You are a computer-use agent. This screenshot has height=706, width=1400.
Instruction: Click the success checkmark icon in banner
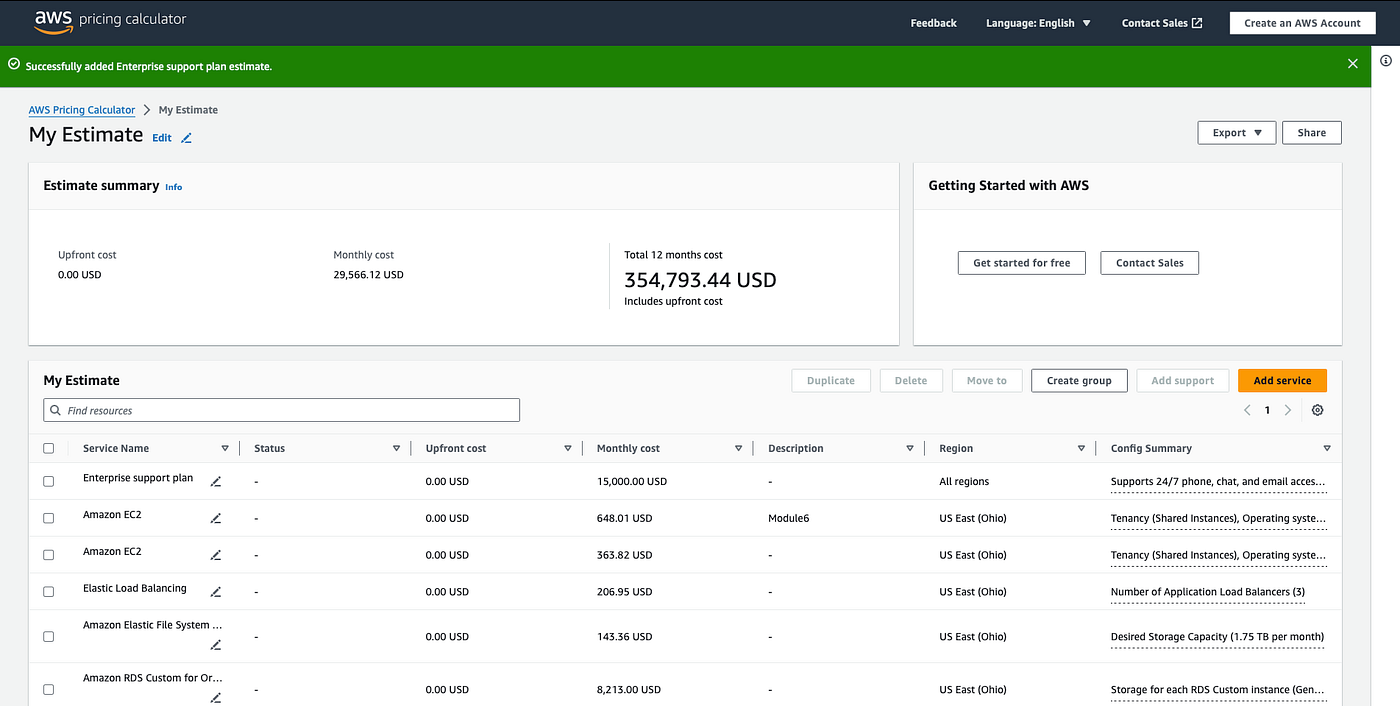pos(14,64)
